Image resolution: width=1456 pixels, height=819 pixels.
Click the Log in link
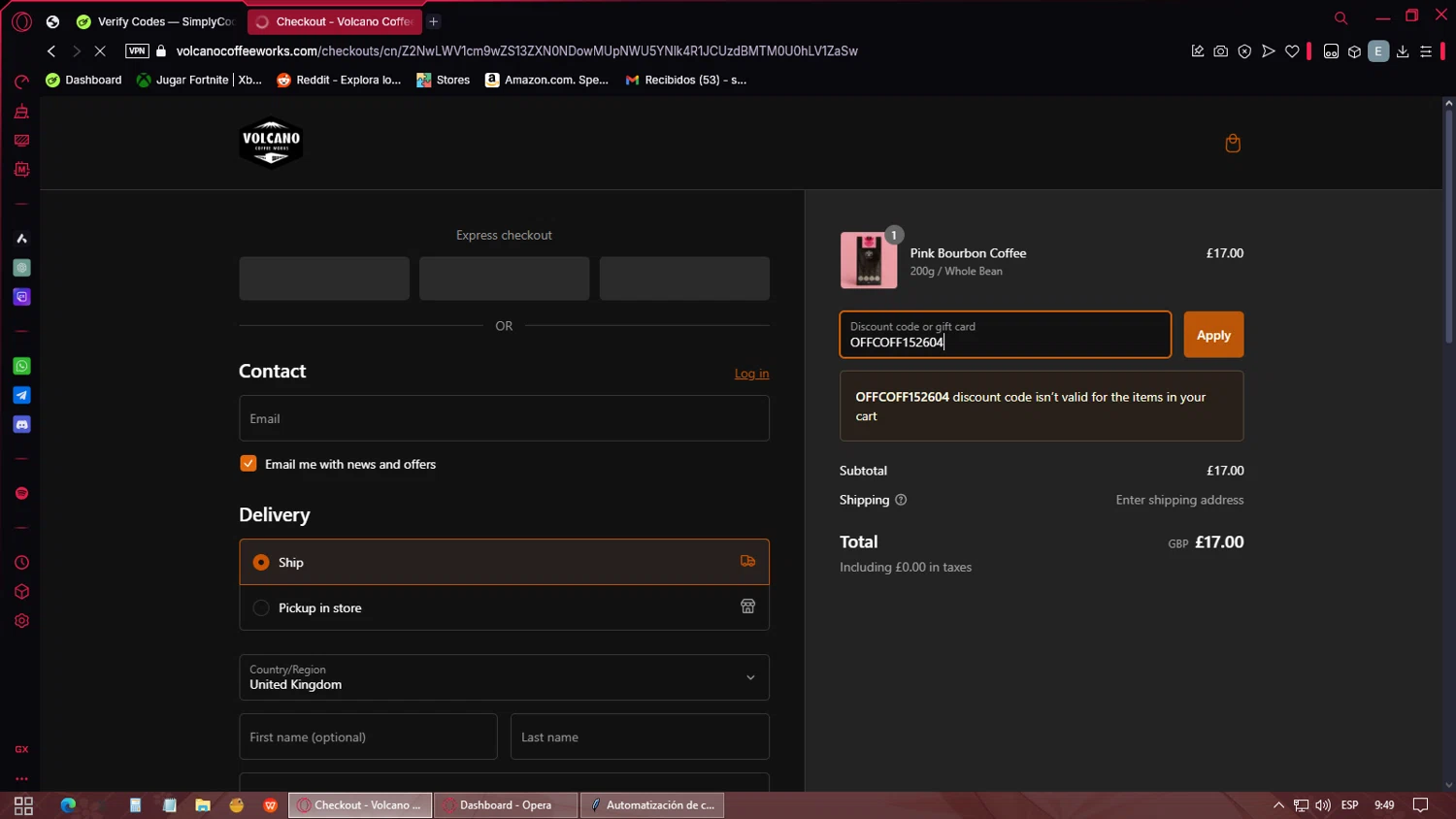751,374
